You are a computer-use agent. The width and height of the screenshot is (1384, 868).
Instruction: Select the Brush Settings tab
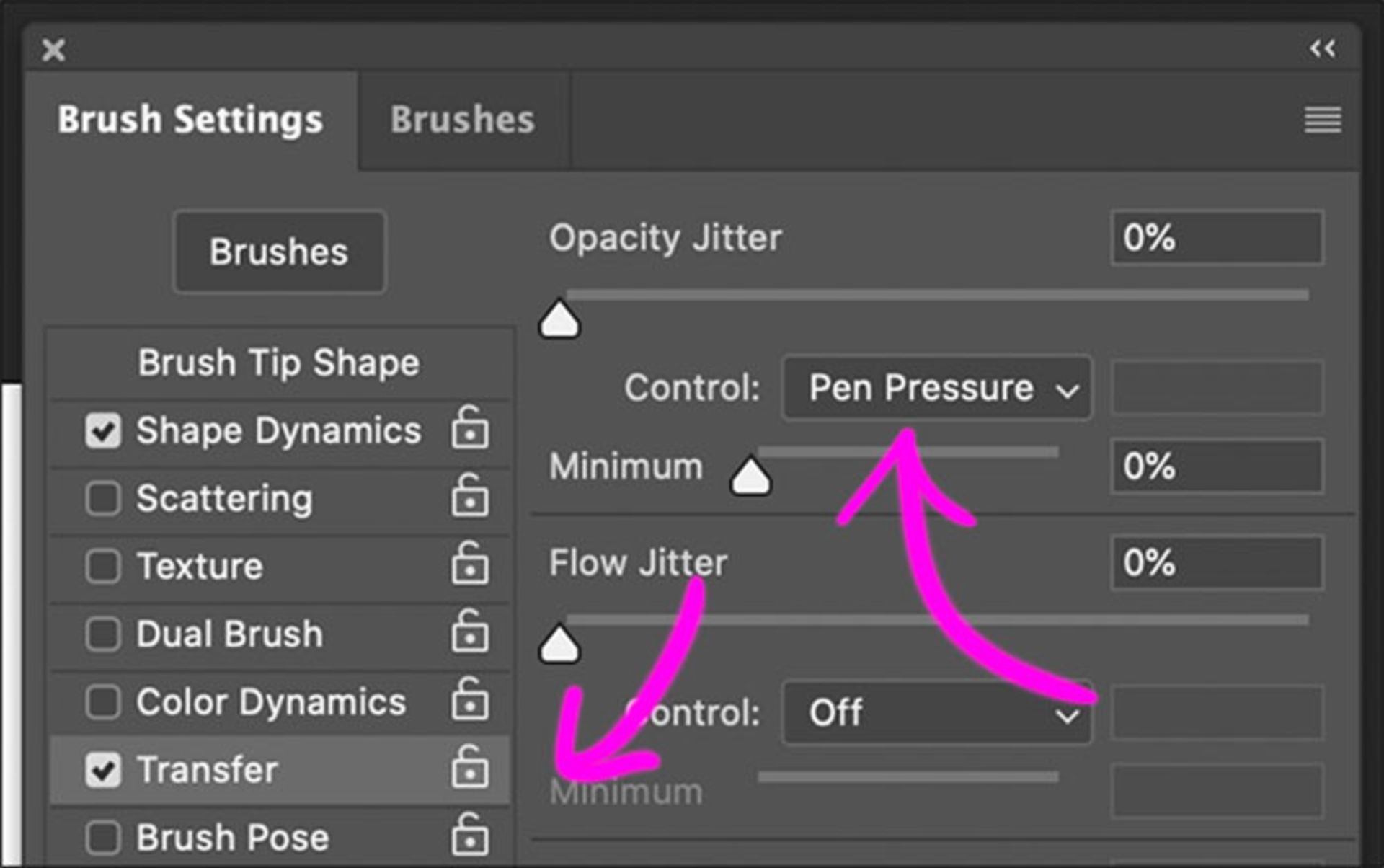click(190, 120)
